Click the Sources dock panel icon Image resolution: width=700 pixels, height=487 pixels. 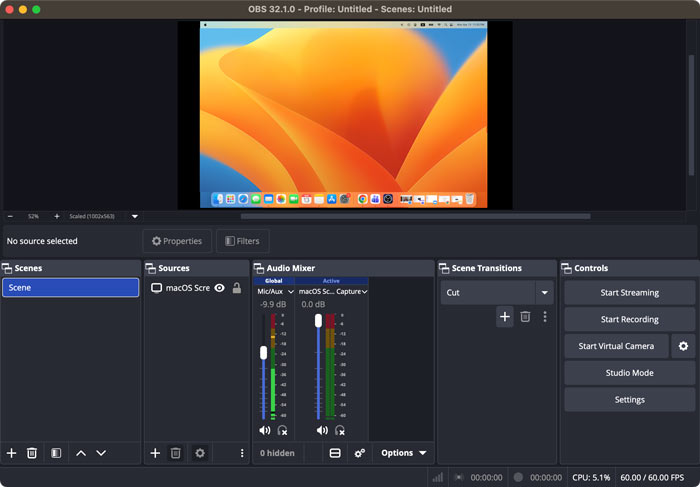pos(151,268)
